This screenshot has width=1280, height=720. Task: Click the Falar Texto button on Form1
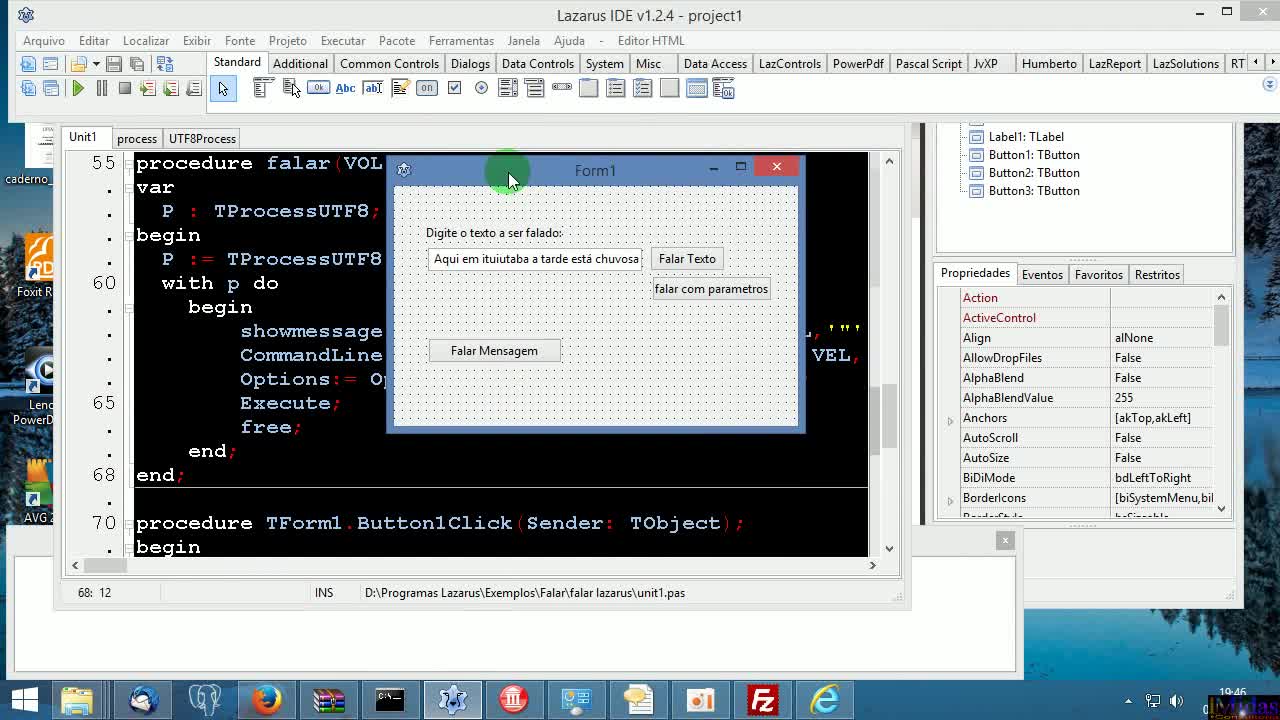pyautogui.click(x=687, y=258)
